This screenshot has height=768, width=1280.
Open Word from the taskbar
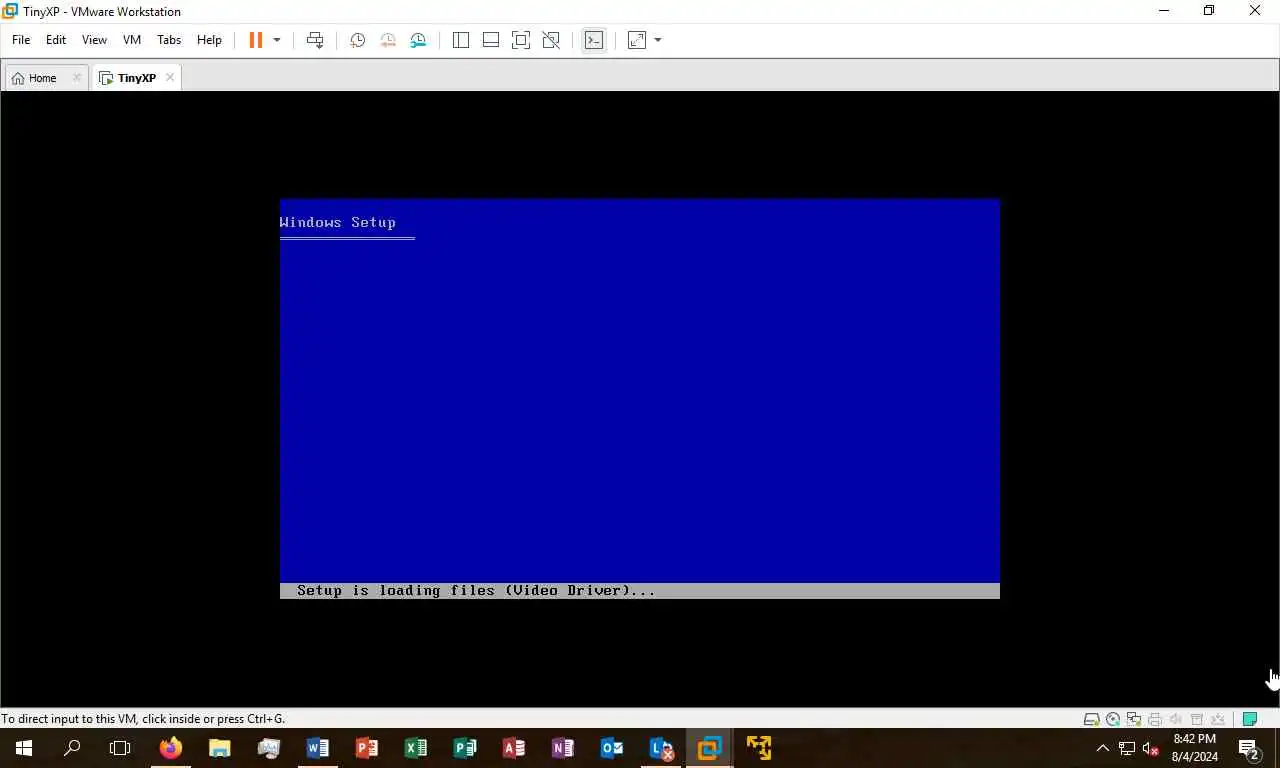(318, 748)
